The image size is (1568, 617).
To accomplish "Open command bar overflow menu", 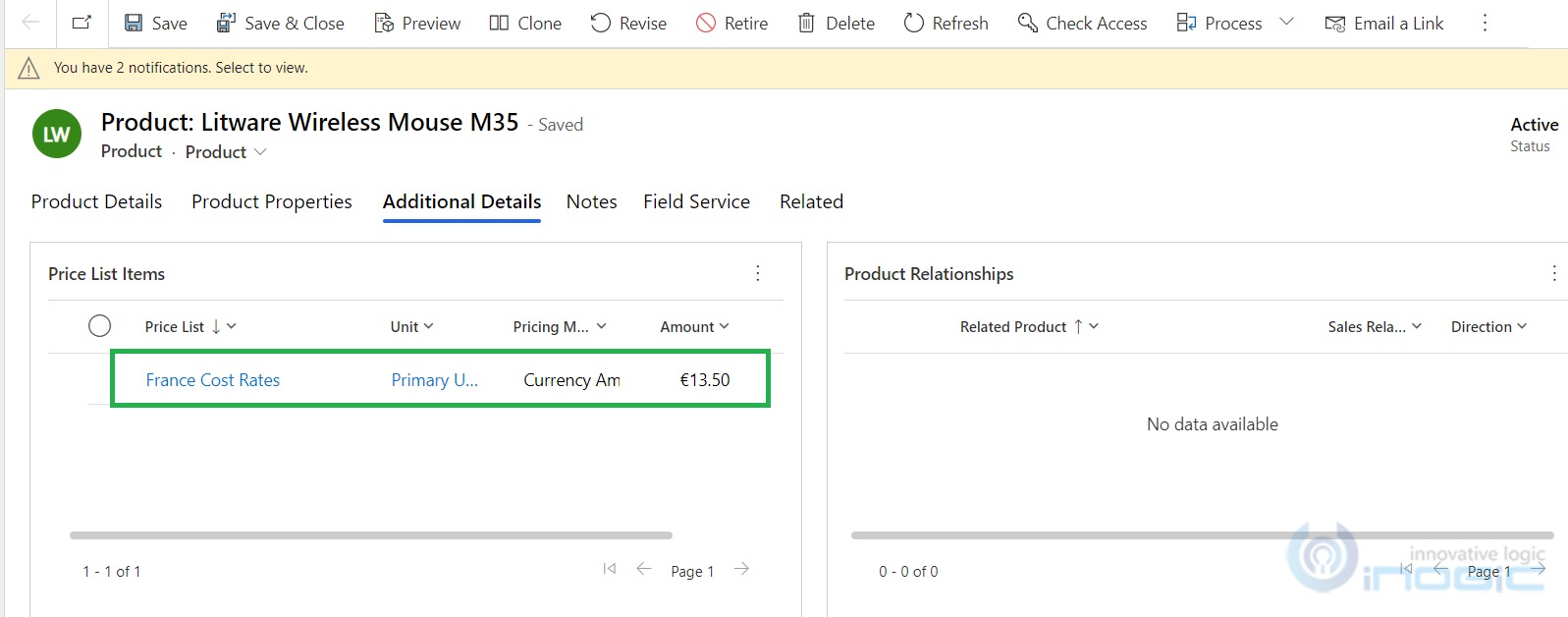I will coord(1485,23).
